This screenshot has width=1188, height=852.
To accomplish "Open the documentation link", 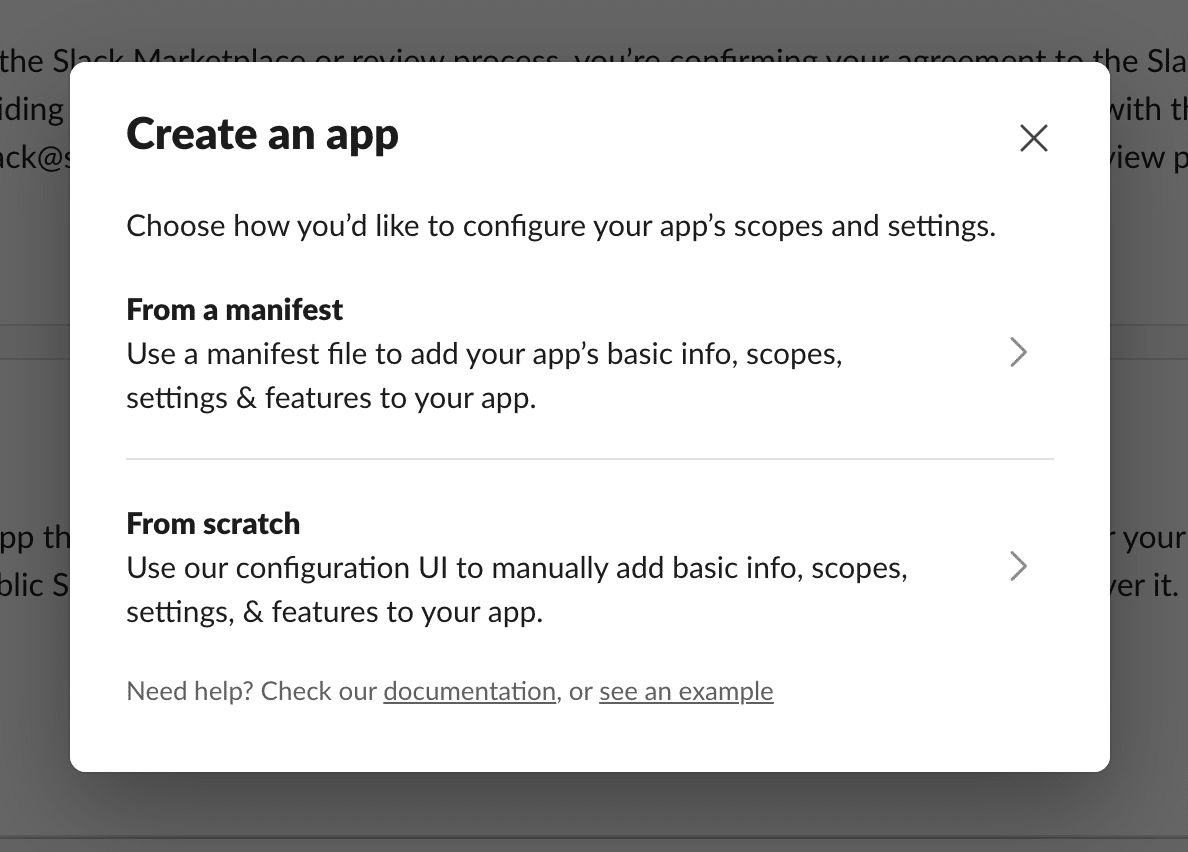I will (469, 691).
